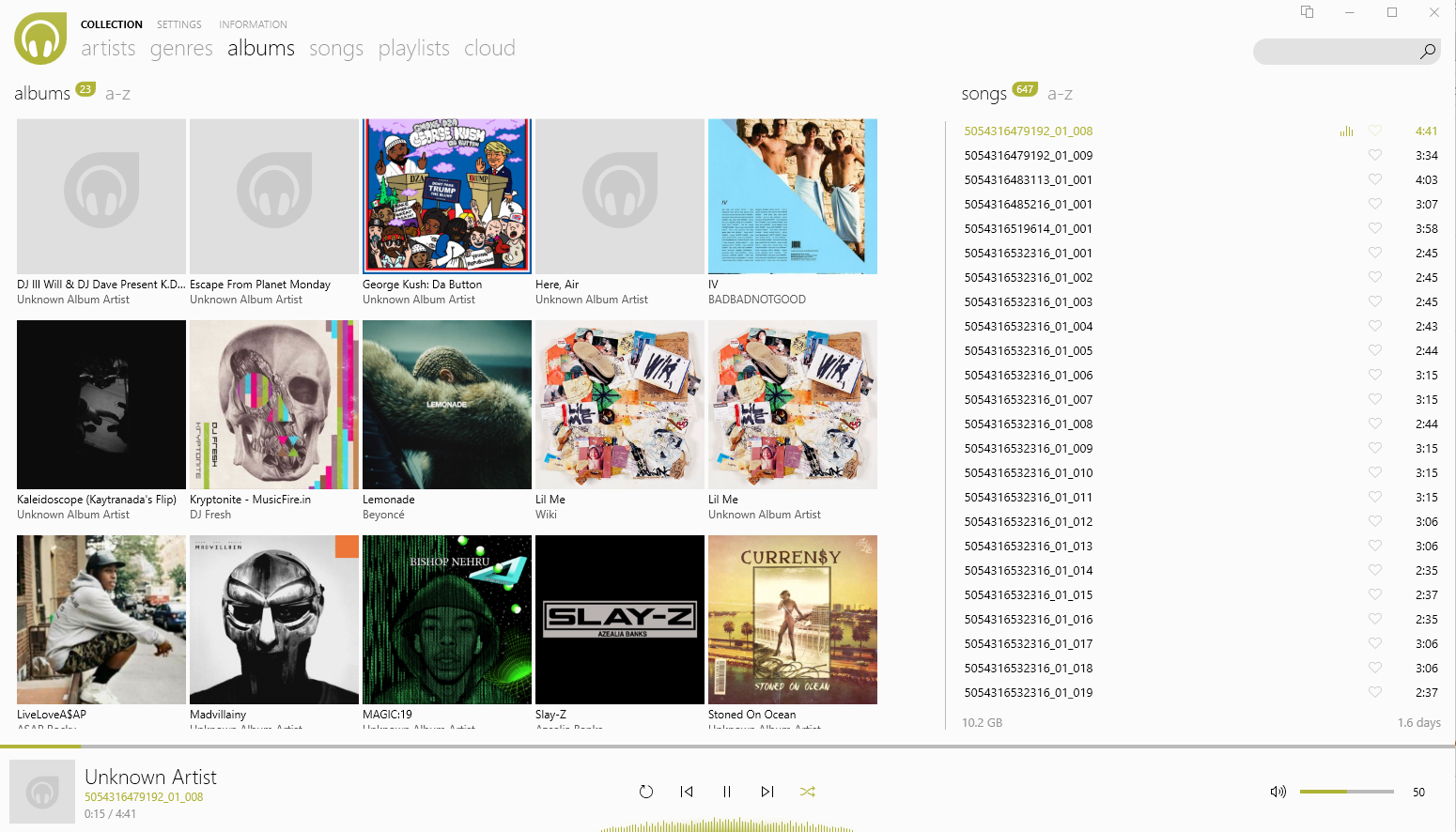The width and height of the screenshot is (1456, 832).
Task: Select the Kryptonite - MusicFire.in album
Action: coord(274,405)
